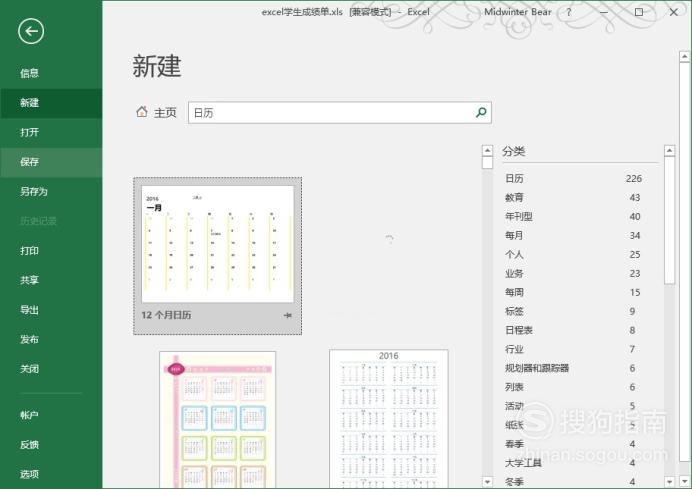This screenshot has width=692, height=489.
Task: Choose 保存 in the sidebar
Action: (x=51, y=162)
